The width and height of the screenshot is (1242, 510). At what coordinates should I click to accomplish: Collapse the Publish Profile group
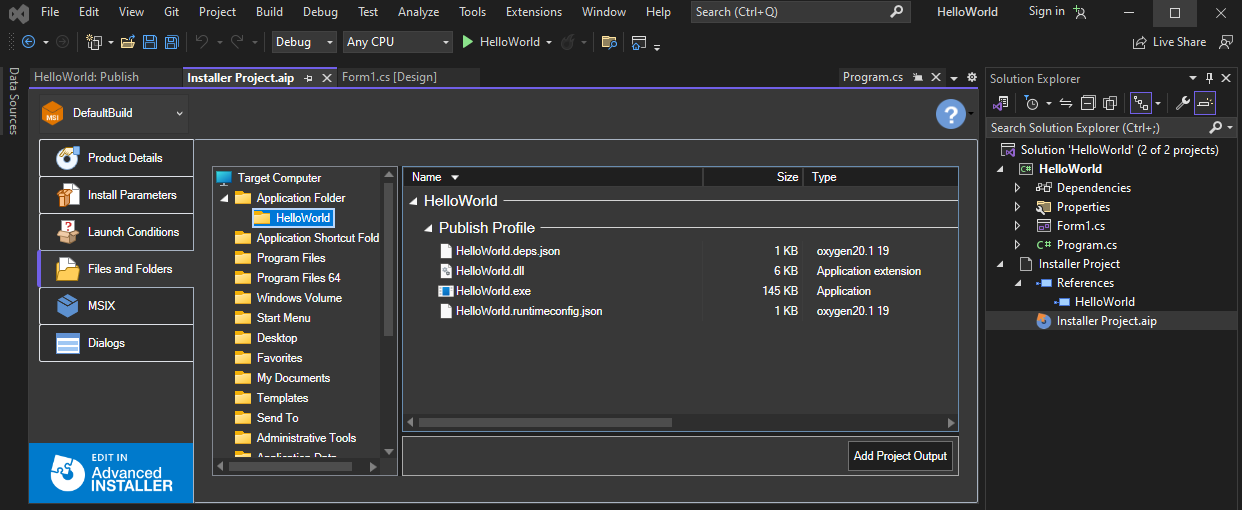[x=428, y=228]
